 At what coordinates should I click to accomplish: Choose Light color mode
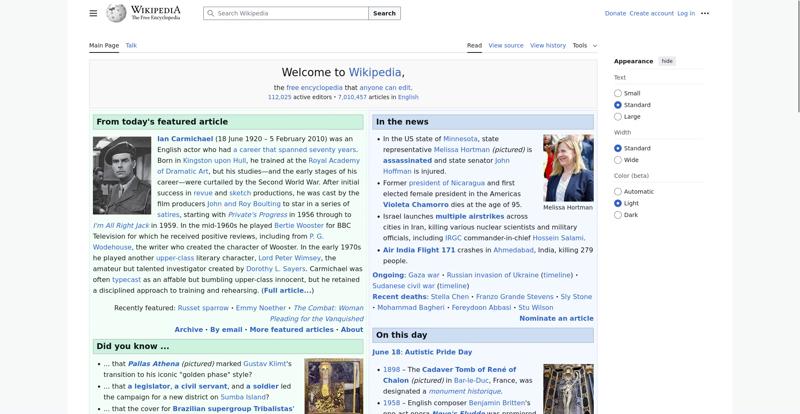point(618,203)
